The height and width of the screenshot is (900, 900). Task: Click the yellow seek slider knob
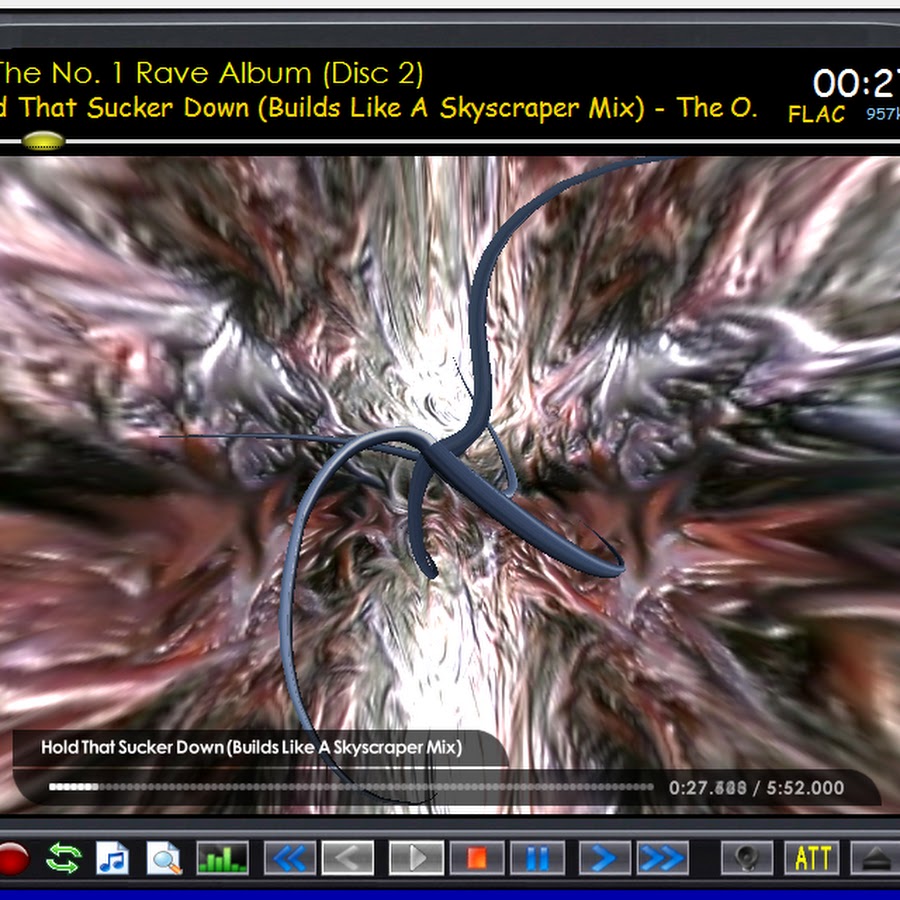pyautogui.click(x=43, y=141)
